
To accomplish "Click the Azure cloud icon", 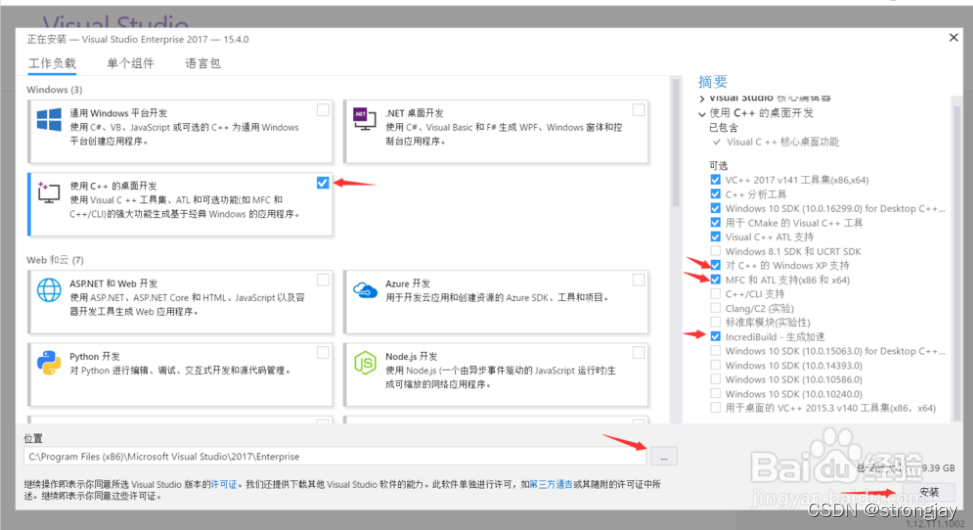I will click(365, 289).
